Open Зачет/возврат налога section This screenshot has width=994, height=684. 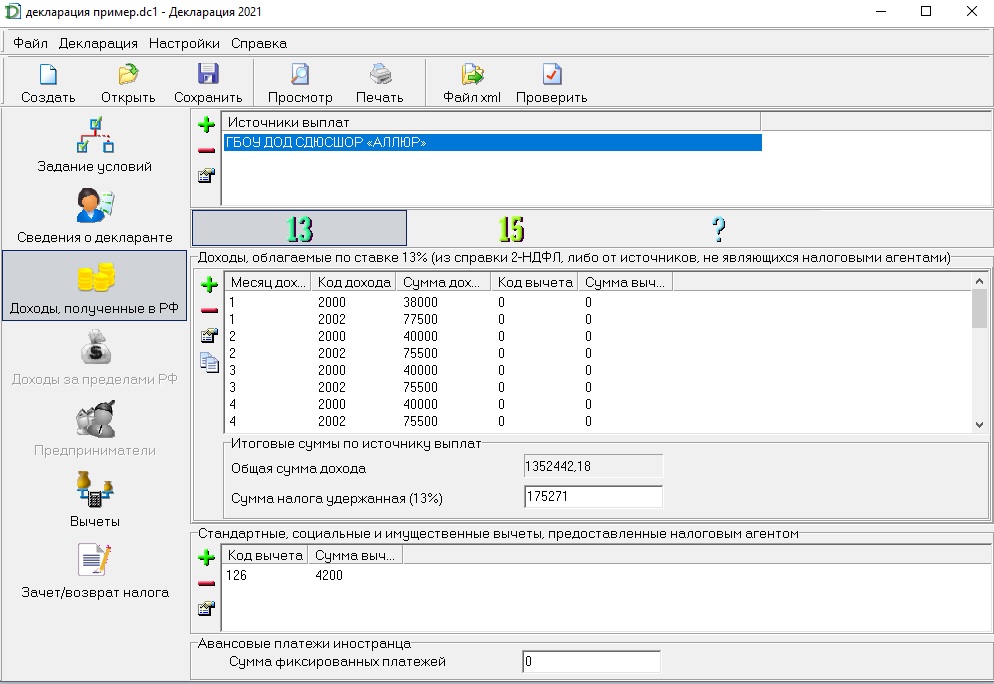pyautogui.click(x=95, y=570)
